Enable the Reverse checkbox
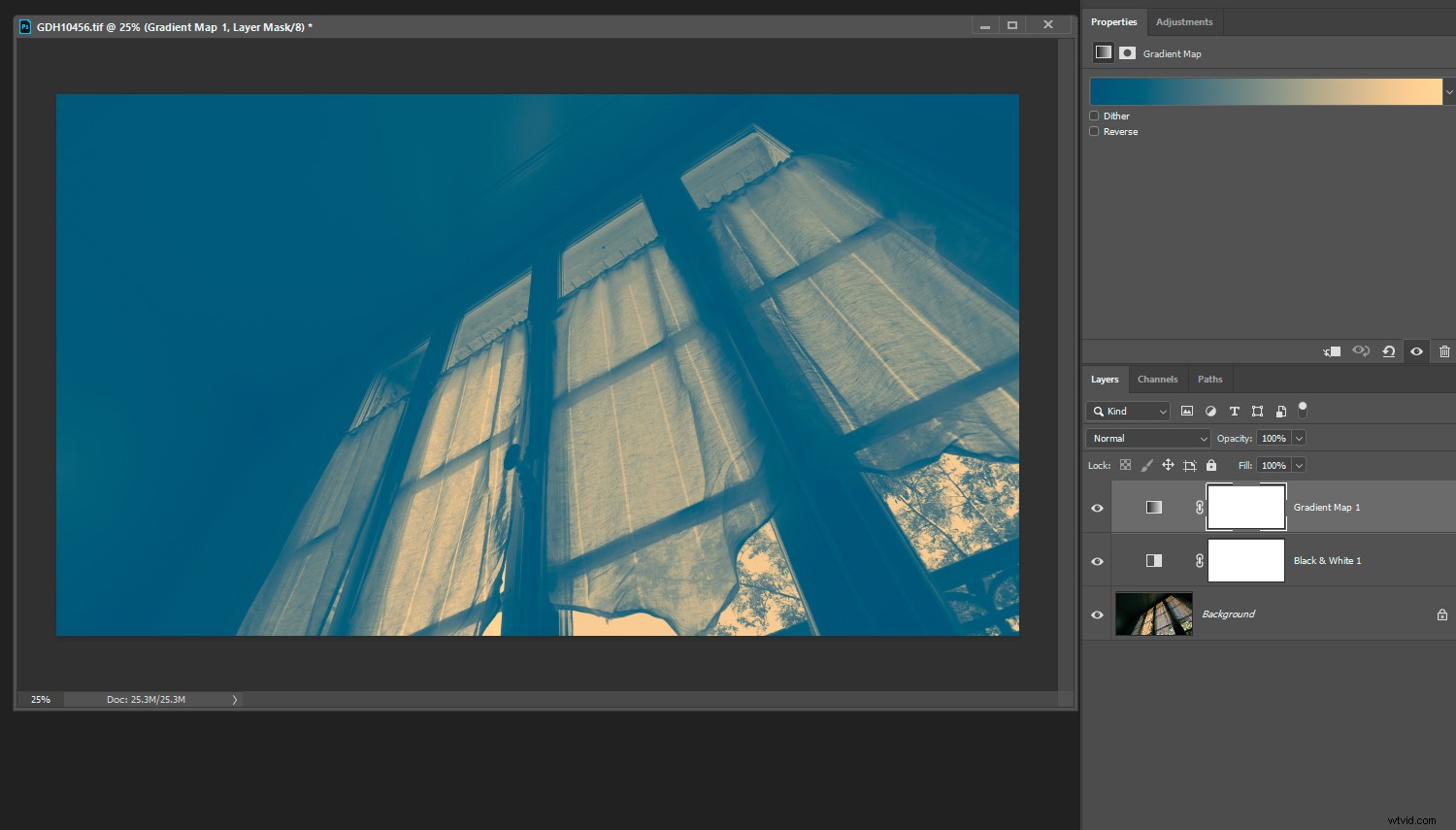Viewport: 1456px width, 830px height. click(x=1094, y=131)
